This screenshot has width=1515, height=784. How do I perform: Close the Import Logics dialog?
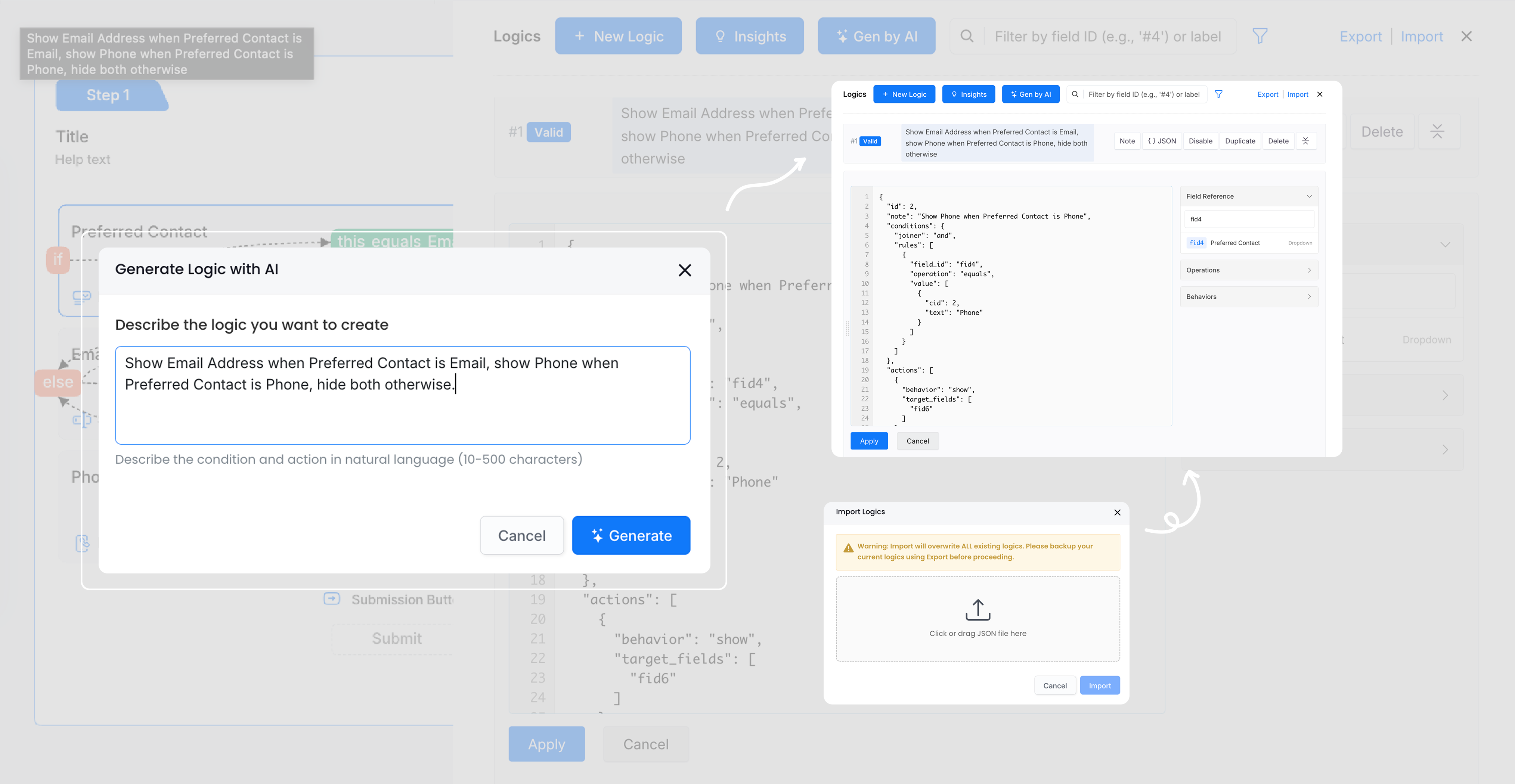pyautogui.click(x=1117, y=513)
